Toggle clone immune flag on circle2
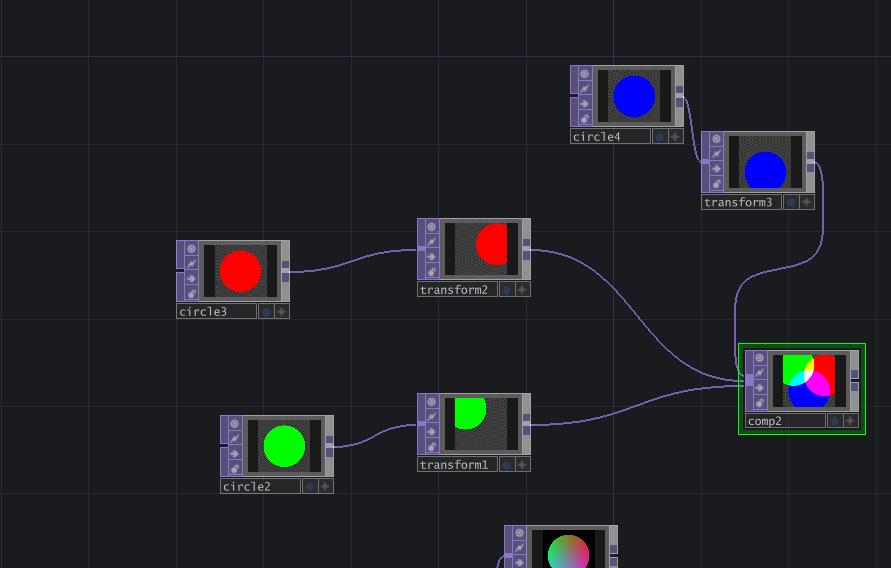The width and height of the screenshot is (891, 568). tap(235, 439)
